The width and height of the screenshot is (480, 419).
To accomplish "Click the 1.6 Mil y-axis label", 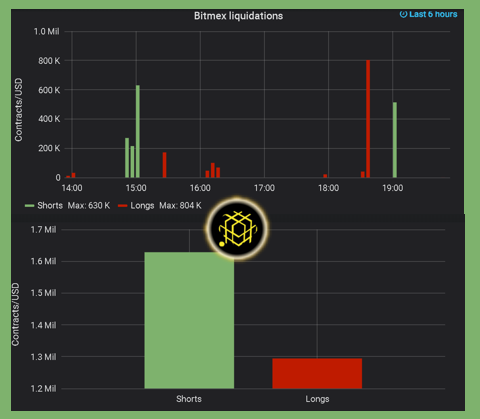I will [x=43, y=261].
